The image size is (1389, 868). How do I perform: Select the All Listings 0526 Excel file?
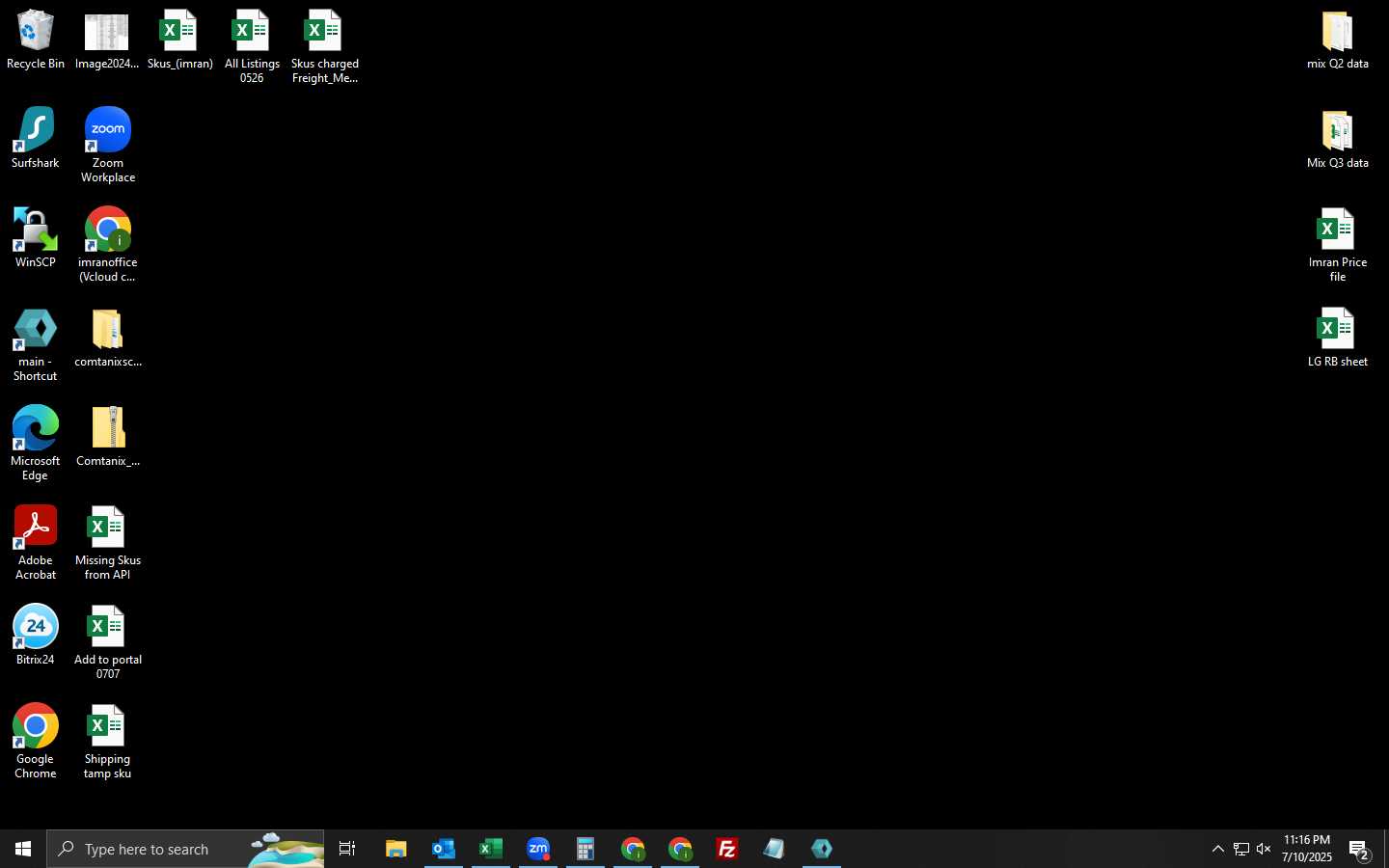point(252,47)
